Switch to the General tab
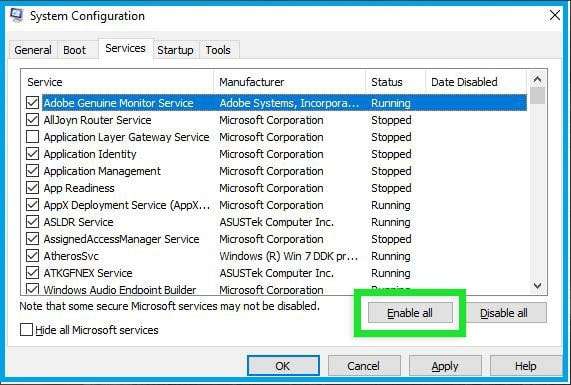This screenshot has height=385, width=571. [x=33, y=50]
